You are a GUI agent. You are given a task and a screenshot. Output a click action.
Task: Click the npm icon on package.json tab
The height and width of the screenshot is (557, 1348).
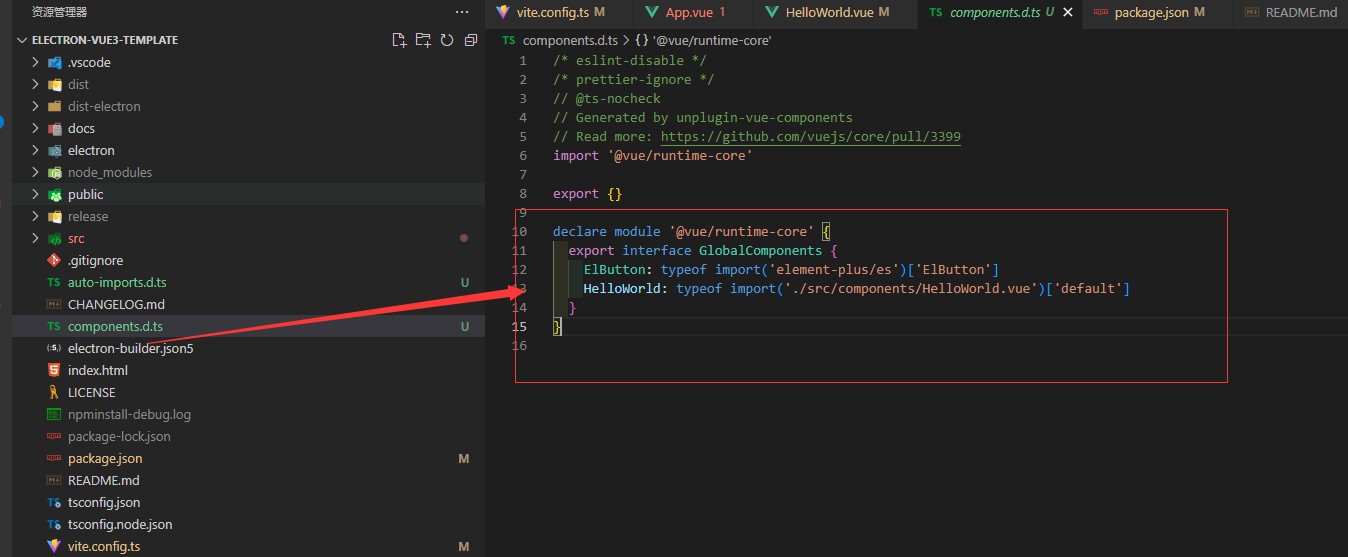[1101, 12]
